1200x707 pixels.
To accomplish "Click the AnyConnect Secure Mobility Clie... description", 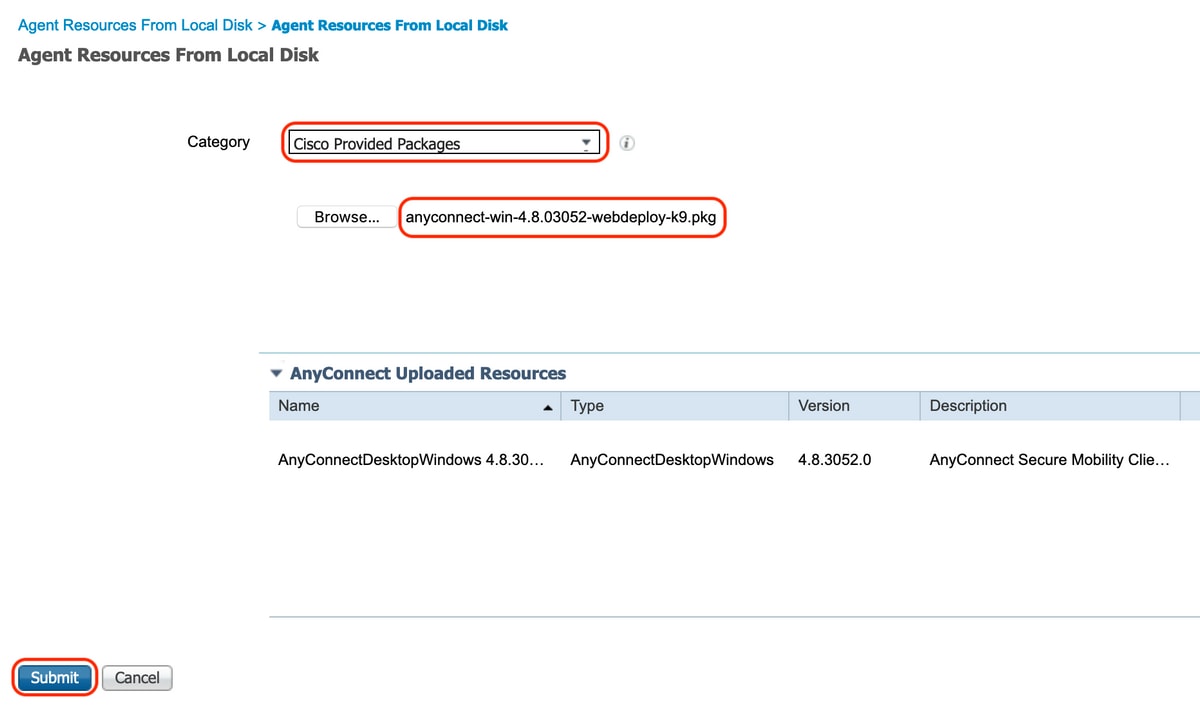I will 1049,460.
